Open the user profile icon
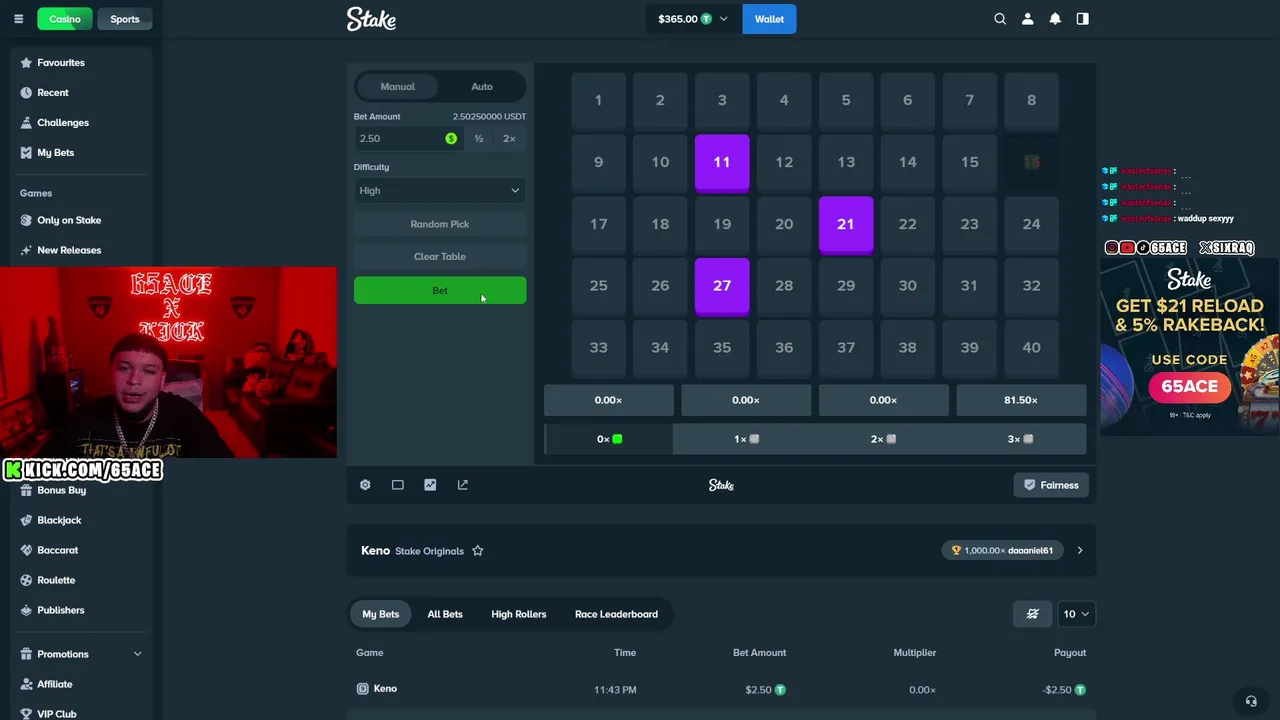Viewport: 1280px width, 720px height. [1027, 19]
